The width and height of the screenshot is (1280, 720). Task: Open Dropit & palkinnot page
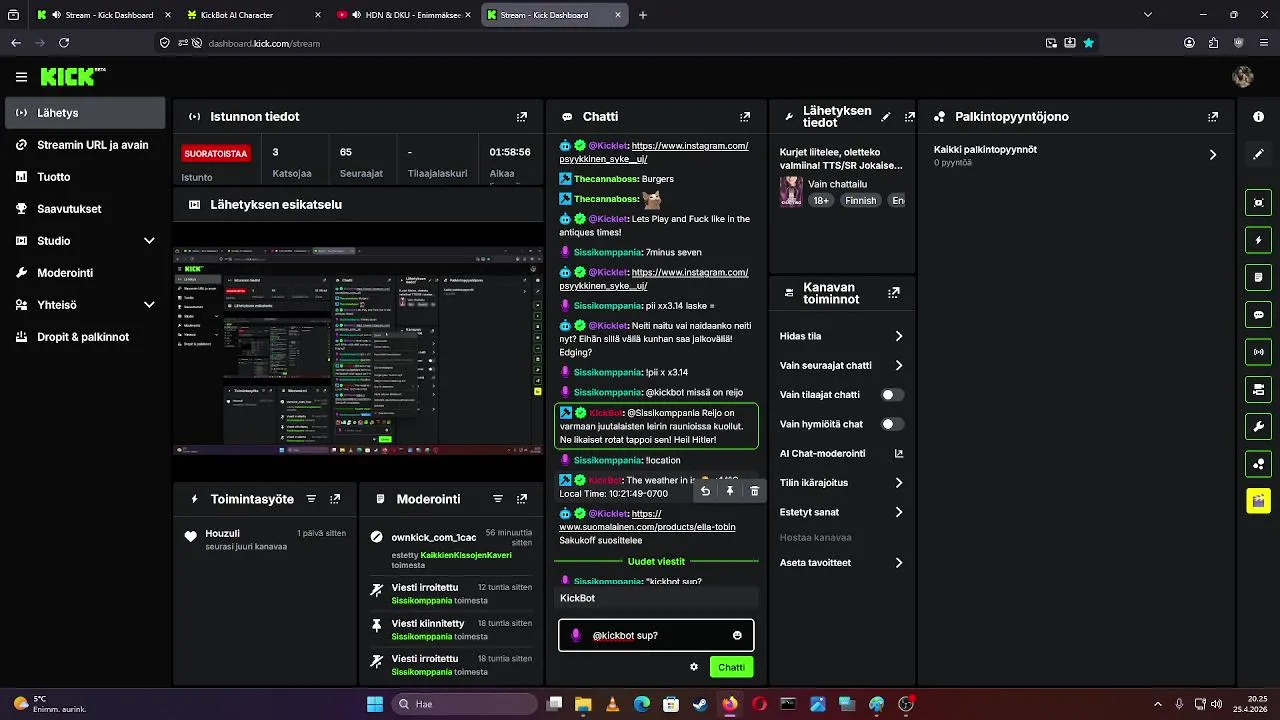[x=85, y=337]
